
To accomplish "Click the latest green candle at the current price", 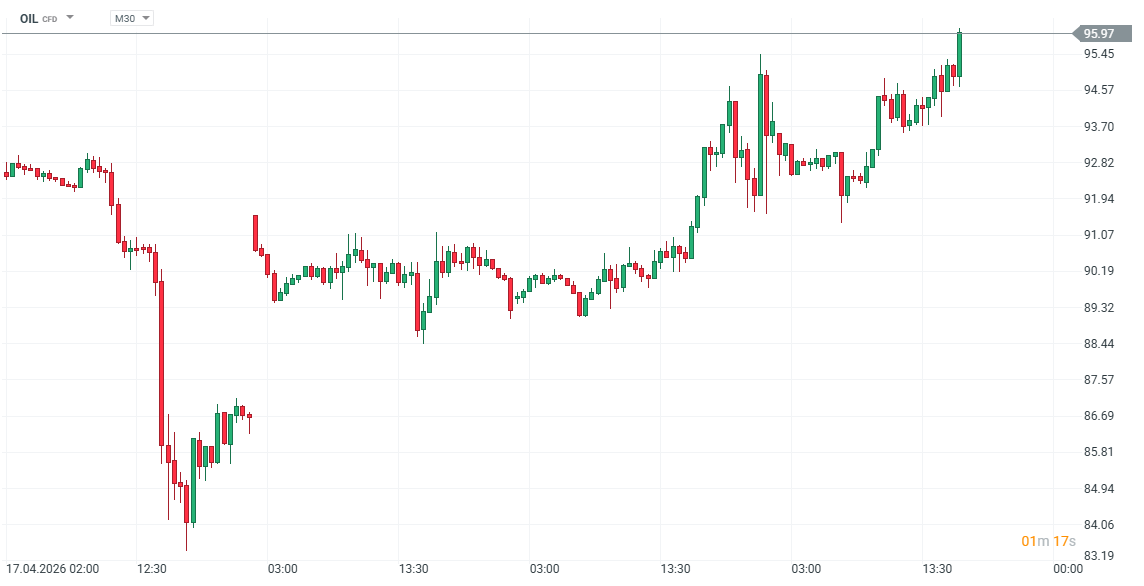I will point(959,52).
